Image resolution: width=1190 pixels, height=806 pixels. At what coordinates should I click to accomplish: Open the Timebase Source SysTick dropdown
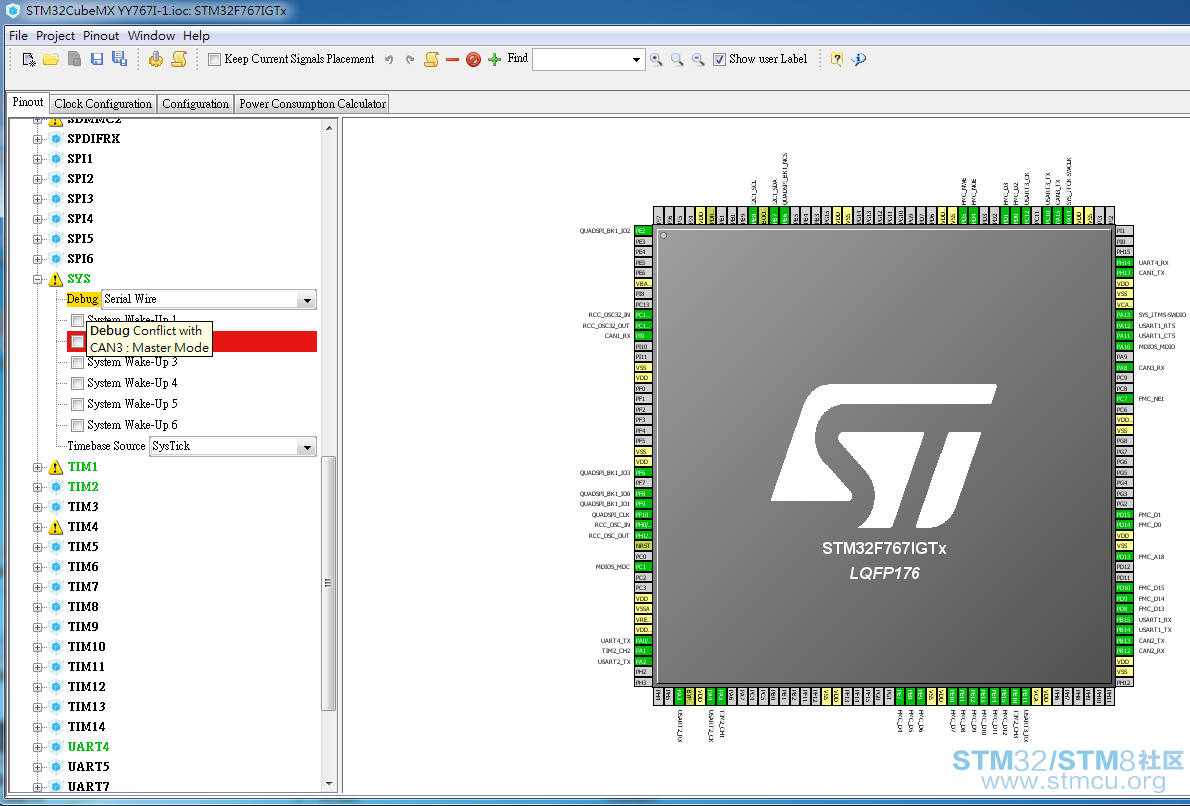click(x=307, y=446)
